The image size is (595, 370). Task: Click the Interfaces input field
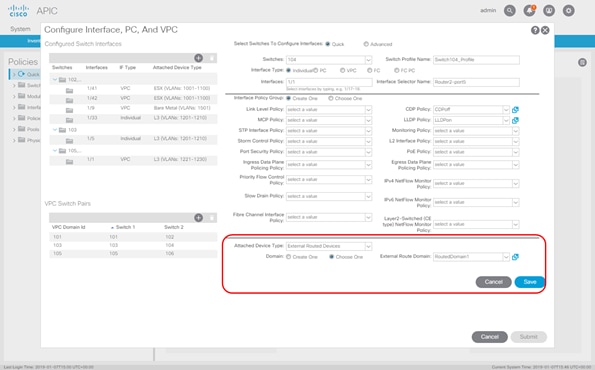coord(329,82)
